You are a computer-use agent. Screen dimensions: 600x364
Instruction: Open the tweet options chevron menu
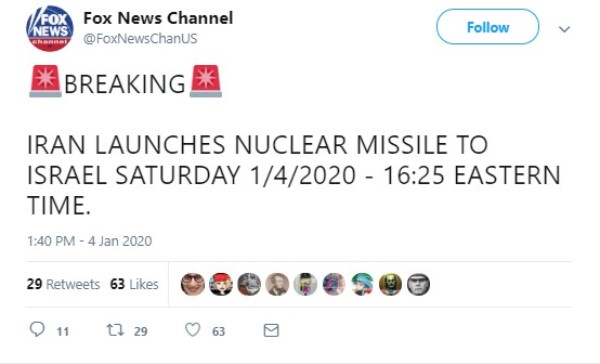564,29
